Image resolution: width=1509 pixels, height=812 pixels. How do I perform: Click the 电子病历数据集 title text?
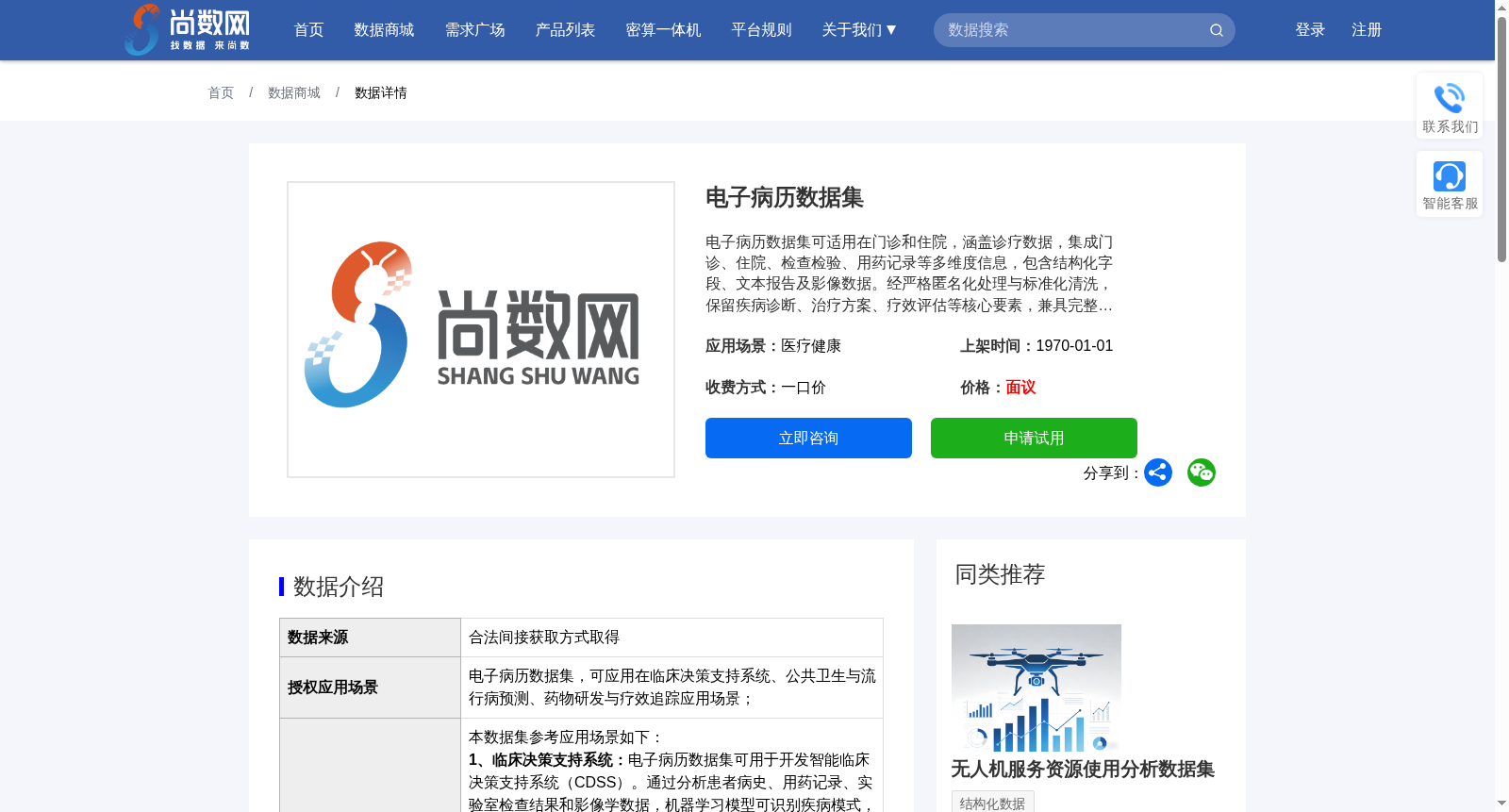tap(785, 197)
